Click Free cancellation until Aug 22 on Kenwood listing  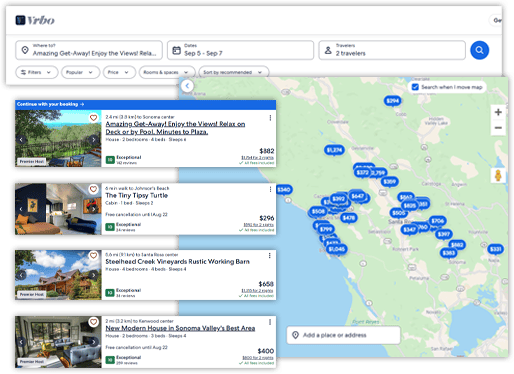(136, 348)
